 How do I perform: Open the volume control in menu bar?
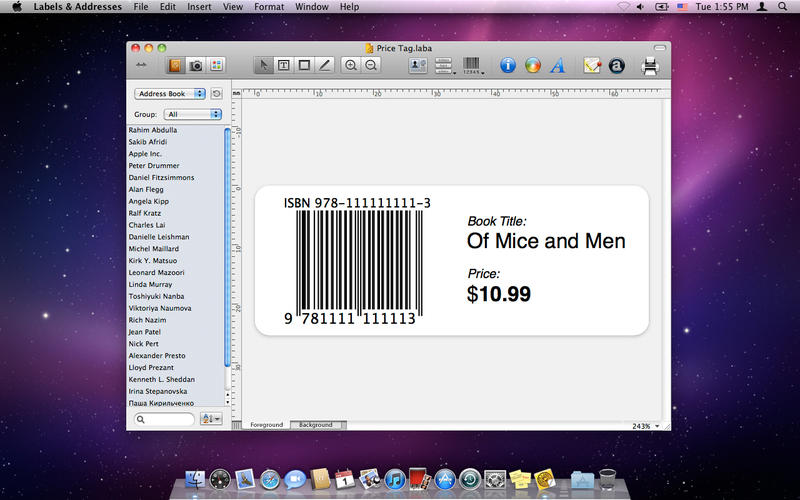click(x=640, y=7)
